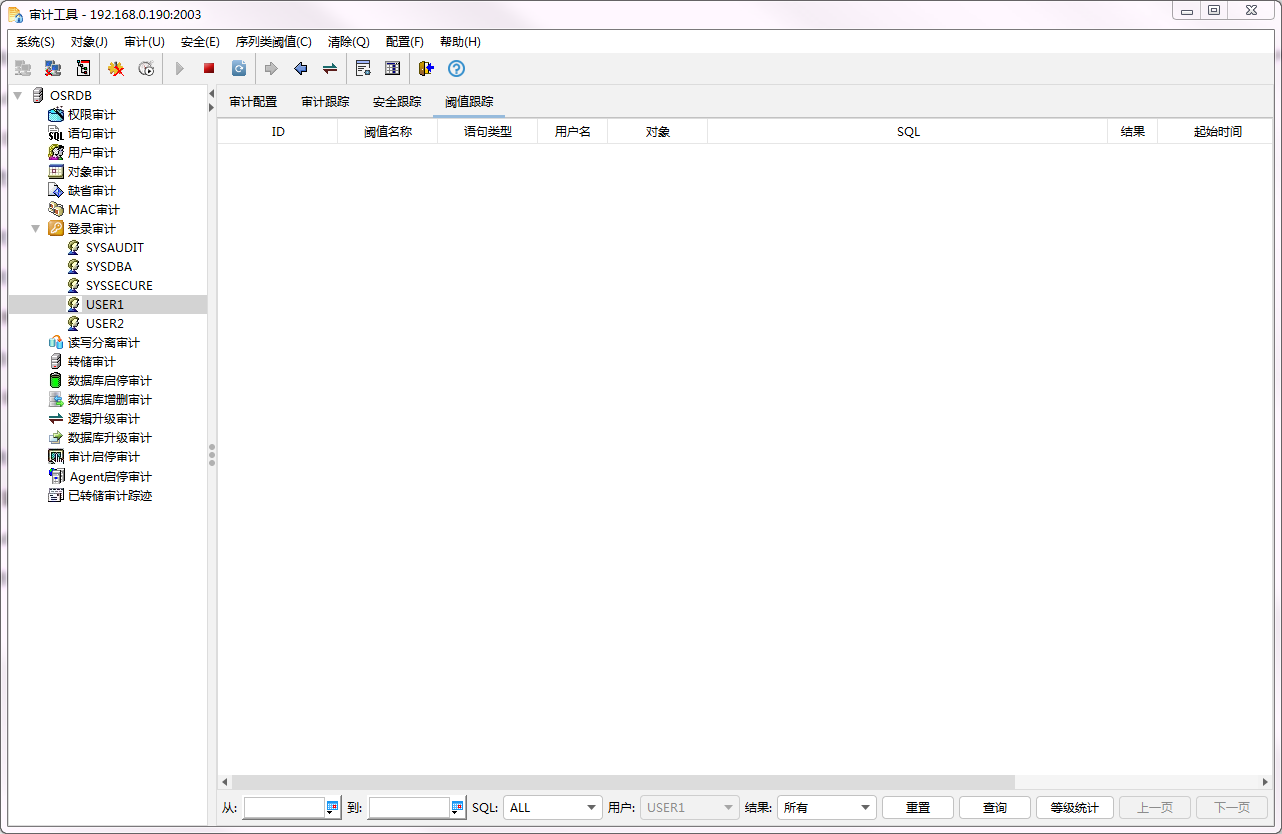1282x834 pixels.
Task: Click the 查询 button
Action: [994, 808]
